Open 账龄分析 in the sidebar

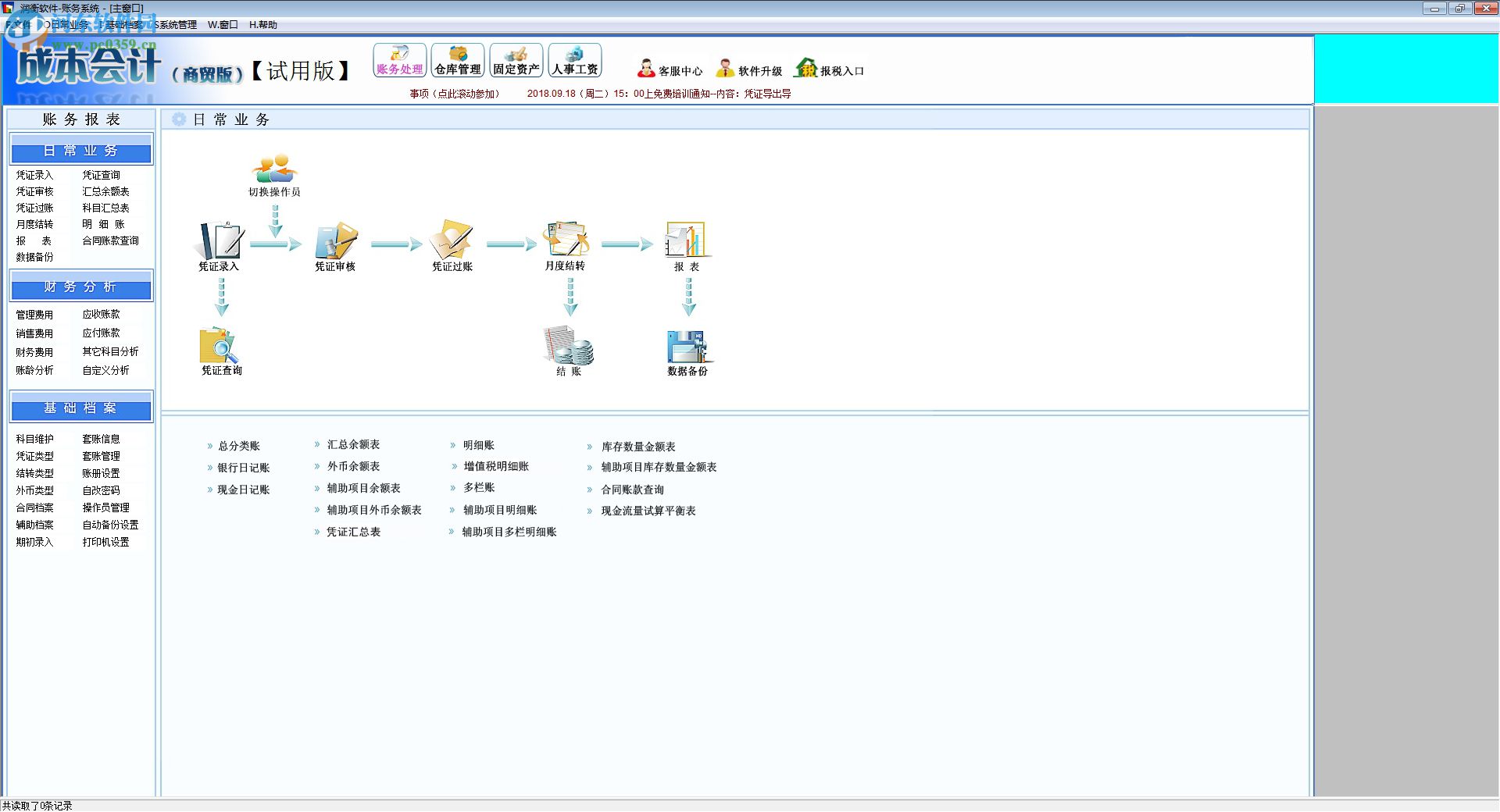point(35,370)
